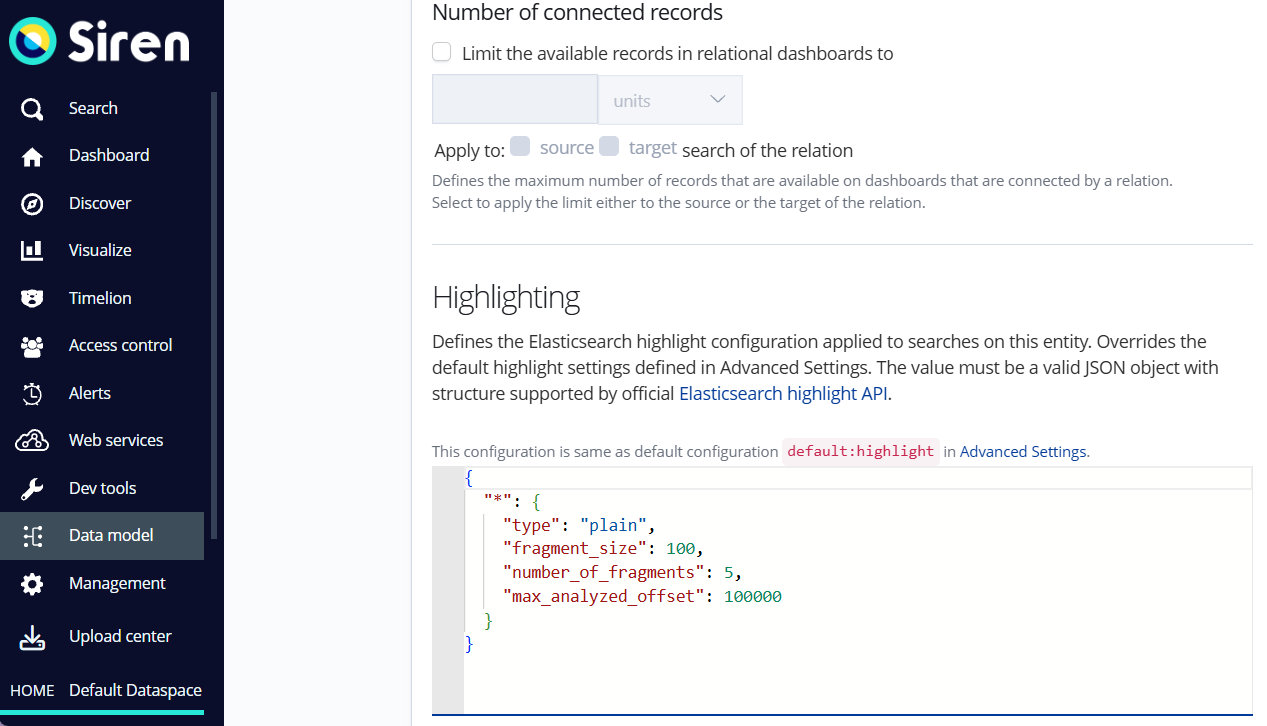Follow the Advanced Settings link
The image size is (1267, 726).
pyautogui.click(x=1023, y=451)
